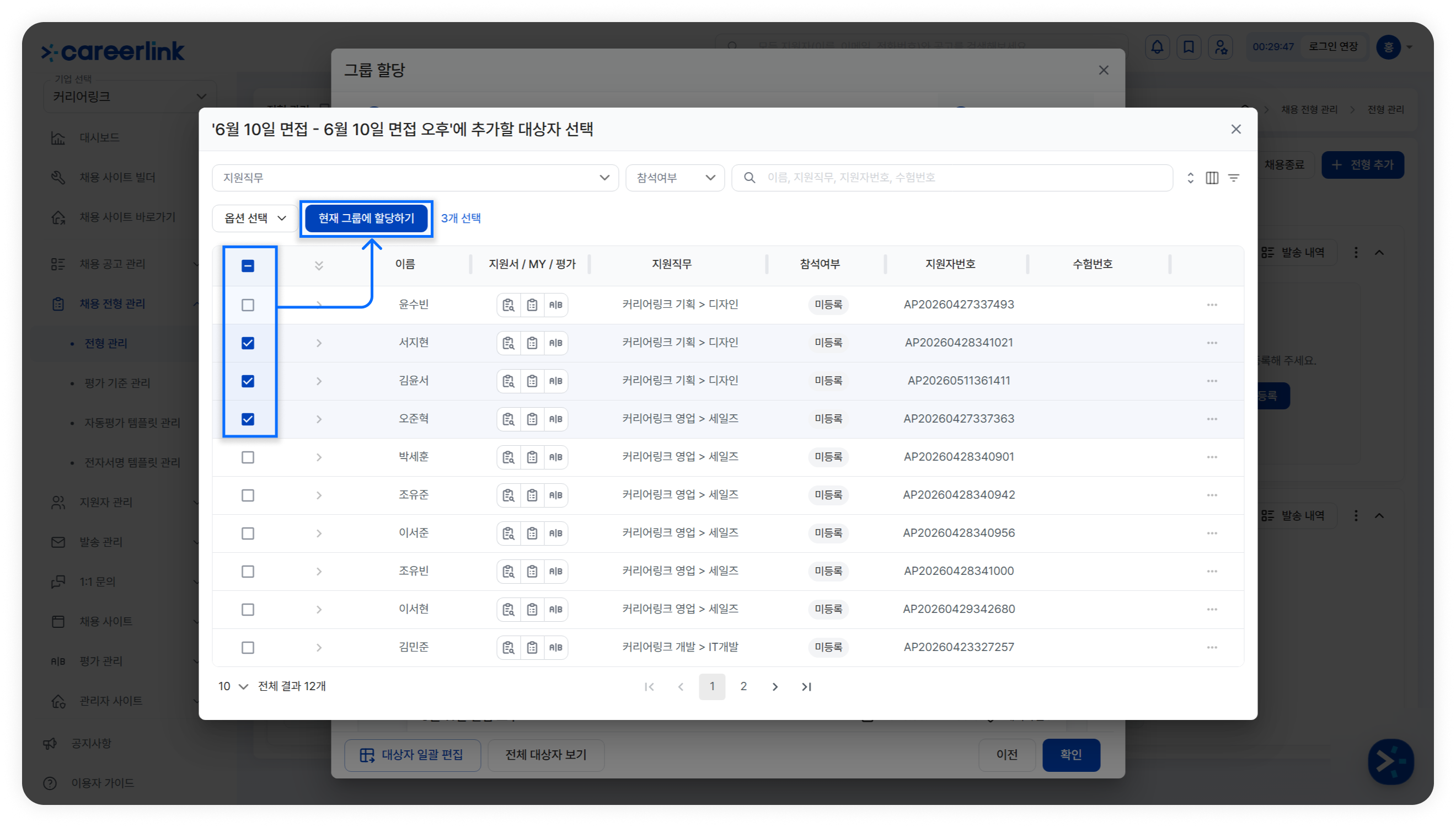
Task: Open the A|B evaluation icon for 이서현
Action: pos(556,610)
